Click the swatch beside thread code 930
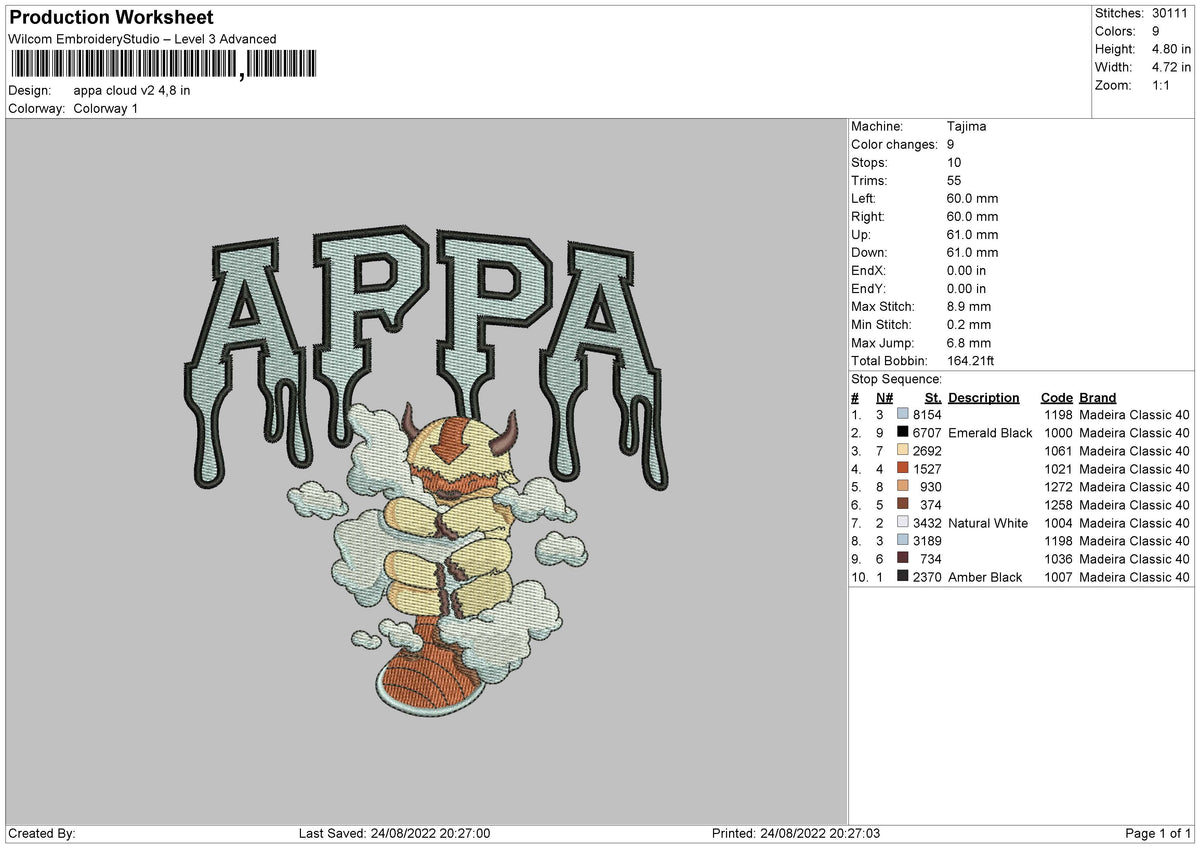The height and width of the screenshot is (848, 1200). (x=901, y=487)
